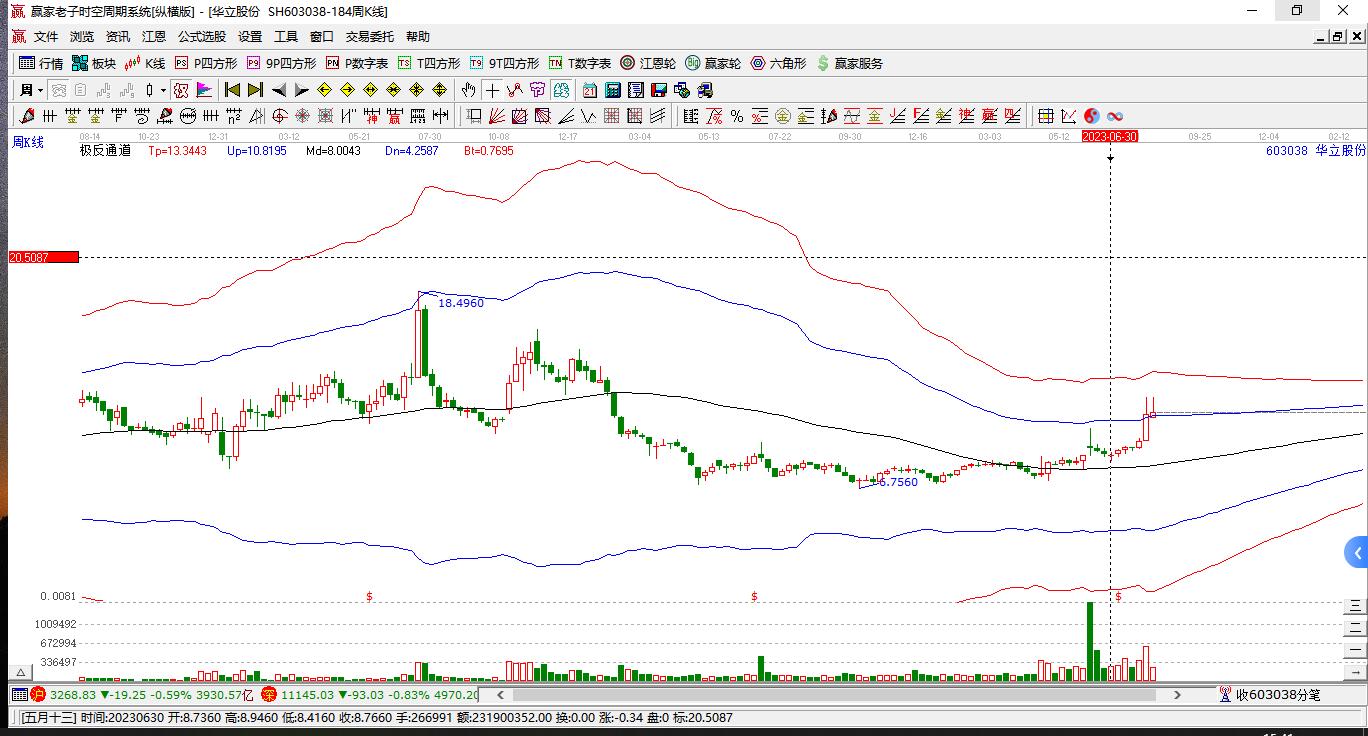Open the 窗口 menu

click(x=322, y=37)
